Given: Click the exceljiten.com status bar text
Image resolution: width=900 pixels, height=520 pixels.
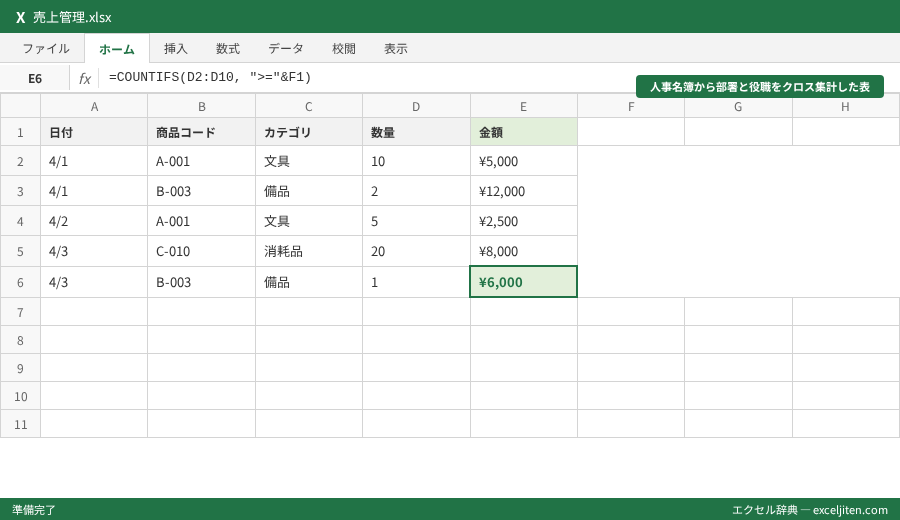Looking at the screenshot, I should tap(850, 510).
